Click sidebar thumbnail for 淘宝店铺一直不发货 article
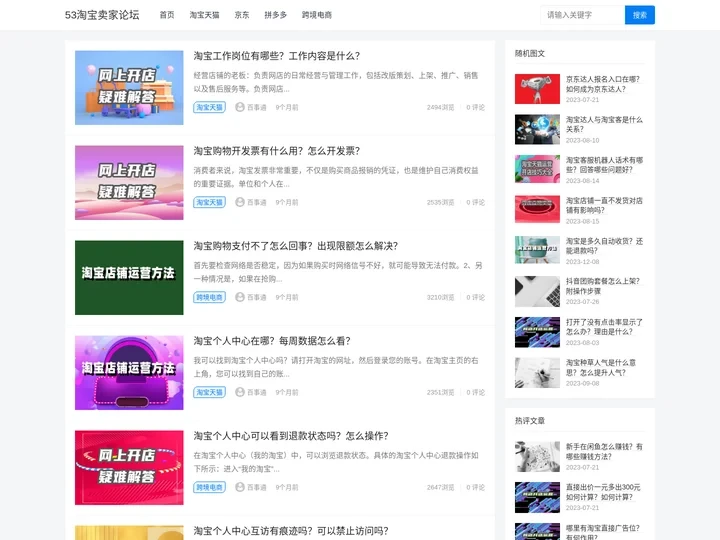This screenshot has height=540, width=720. (x=537, y=209)
